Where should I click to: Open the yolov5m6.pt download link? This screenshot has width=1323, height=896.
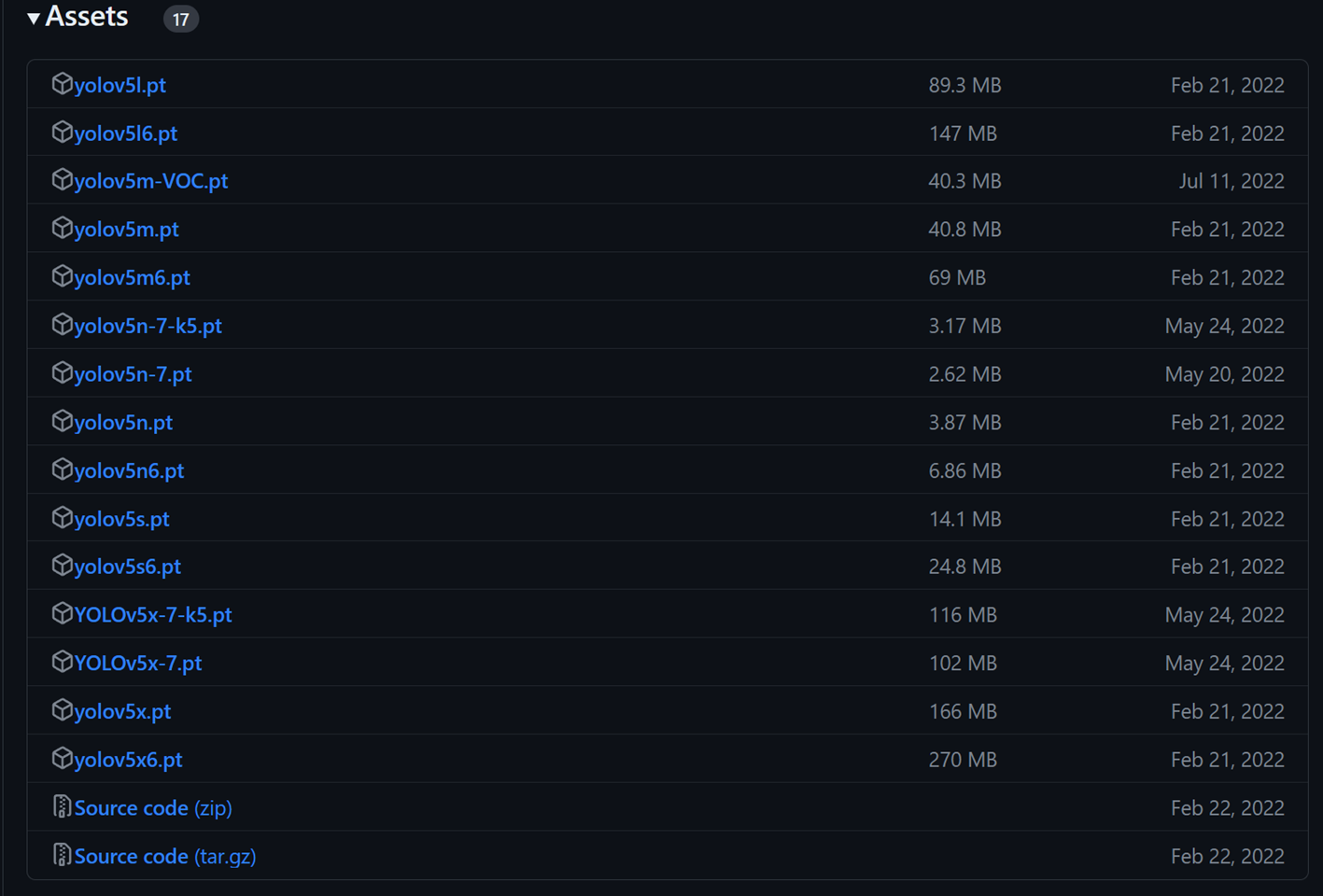point(133,278)
